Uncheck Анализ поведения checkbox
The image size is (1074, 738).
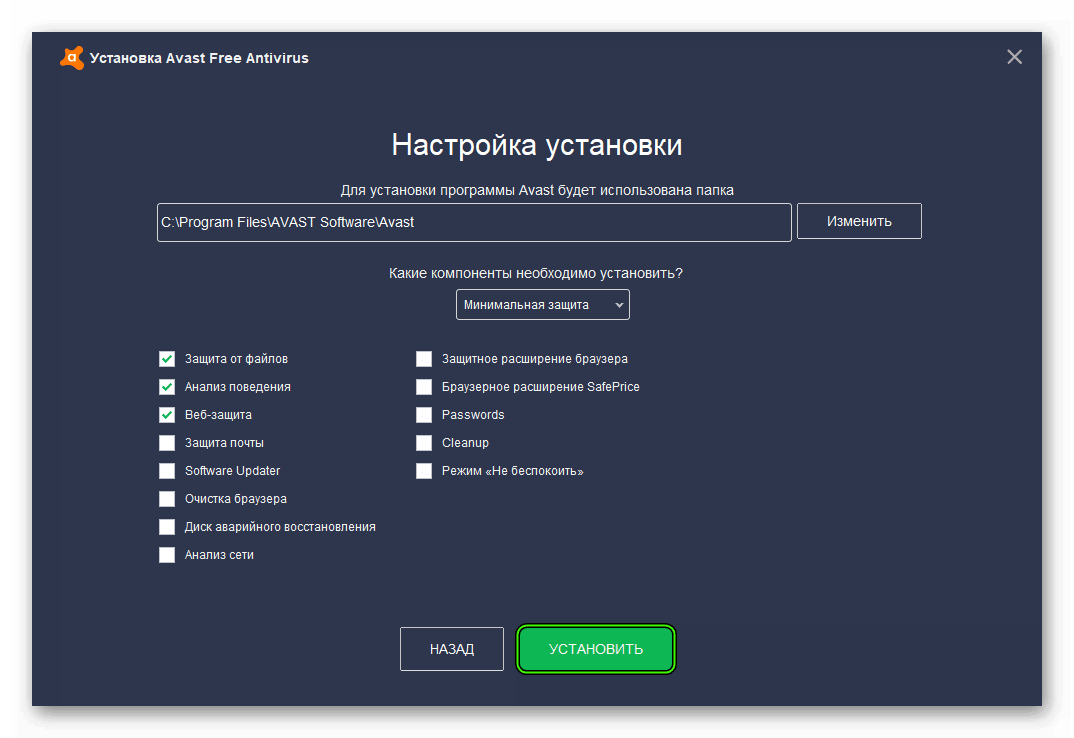point(167,387)
